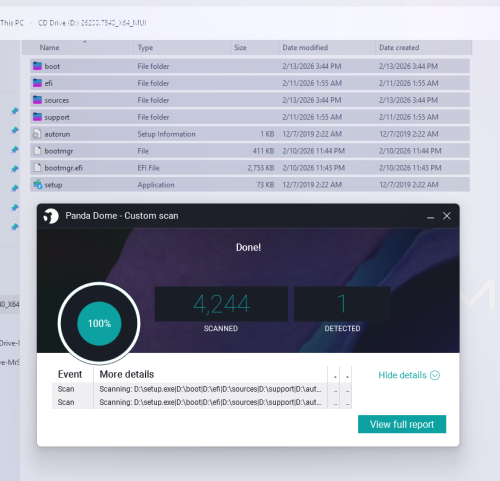Click the '1 KB' size of autorun
The image size is (500, 481).
click(267, 134)
